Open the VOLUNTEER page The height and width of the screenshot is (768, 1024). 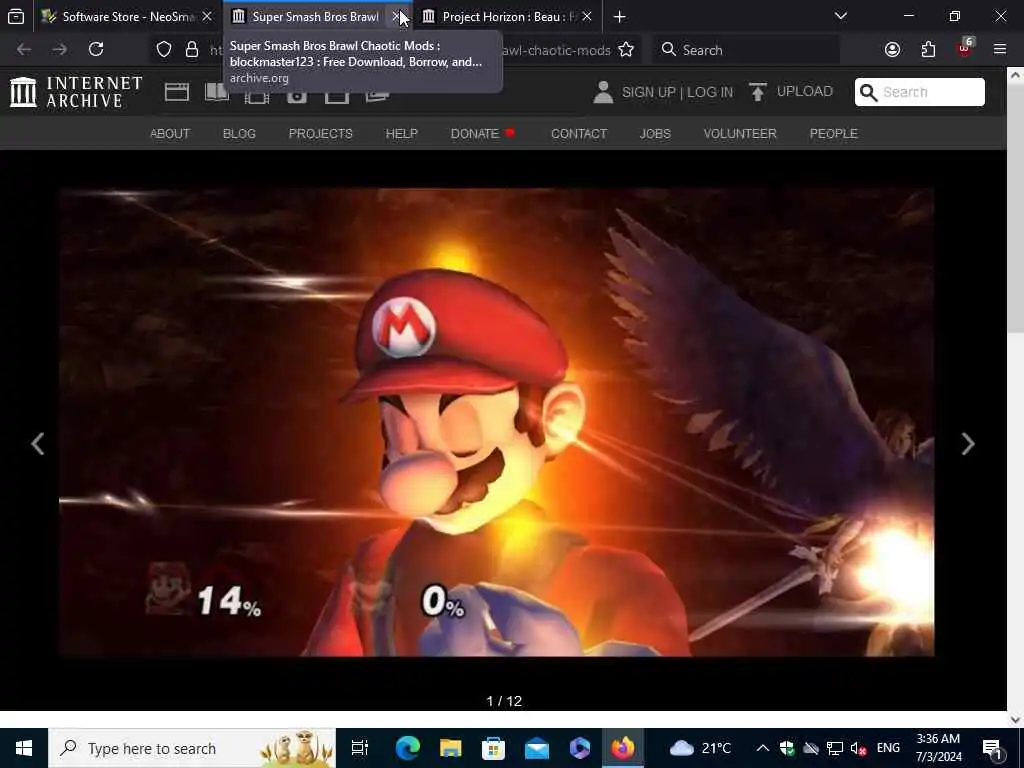point(740,133)
